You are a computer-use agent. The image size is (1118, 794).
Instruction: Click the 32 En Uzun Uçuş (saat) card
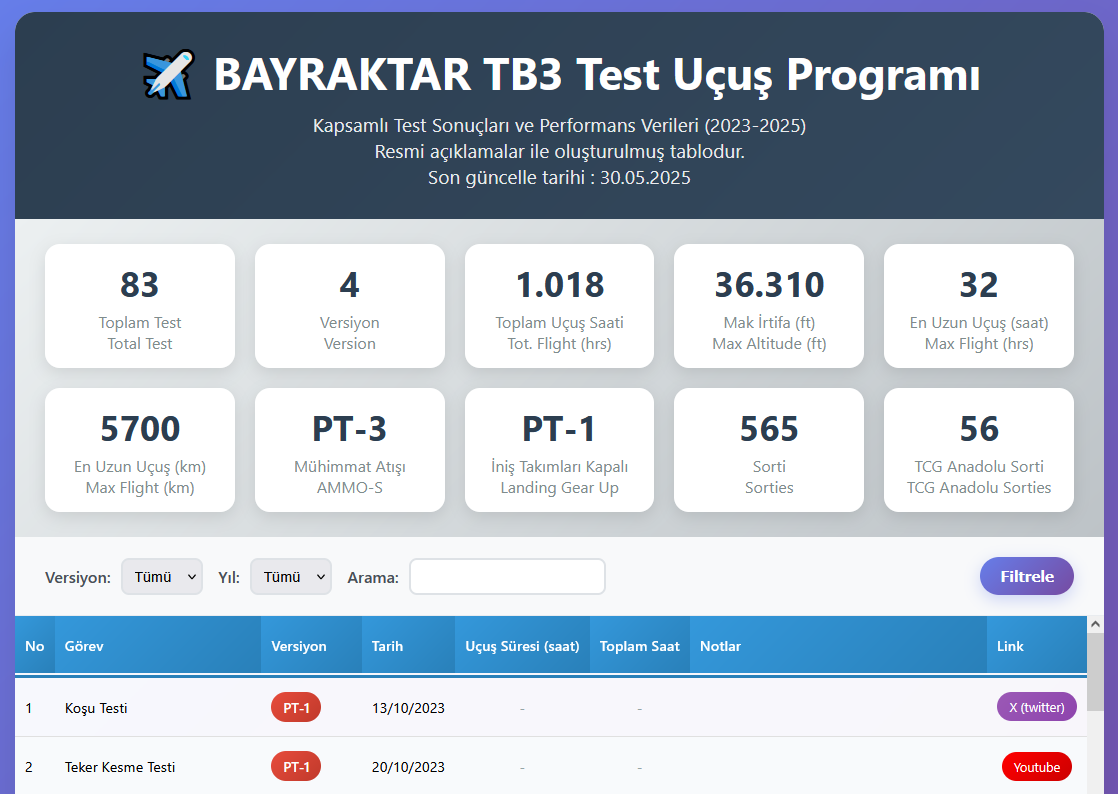979,306
